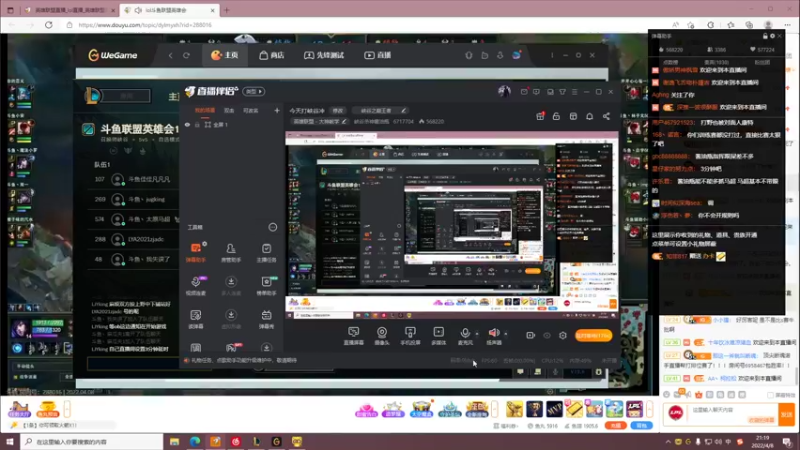Screen dimensions: 800x450
Task: Expand the bottom-left douyu panel arrow
Action: 67,409
